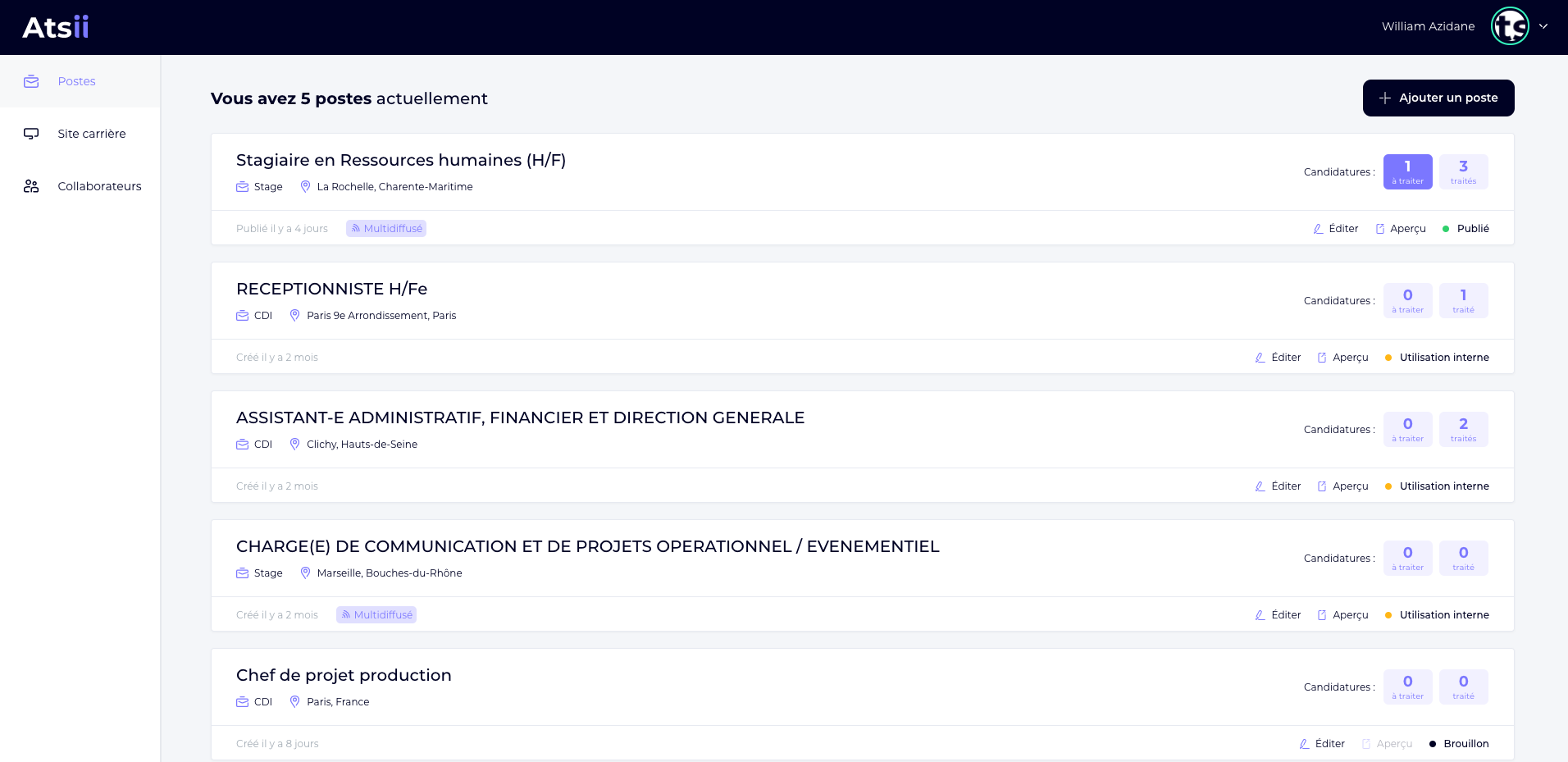
Task: Open Stagiaire en Ressources humaines (H/F) post
Action: 401,160
